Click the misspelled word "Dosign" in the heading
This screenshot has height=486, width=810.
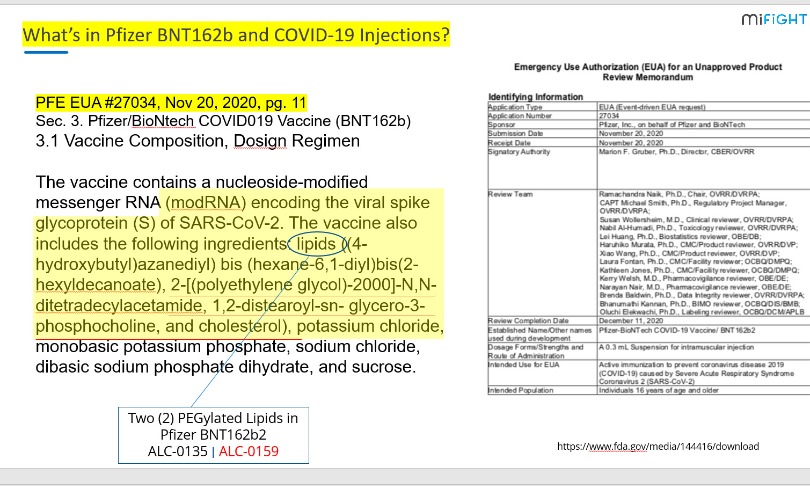260,141
